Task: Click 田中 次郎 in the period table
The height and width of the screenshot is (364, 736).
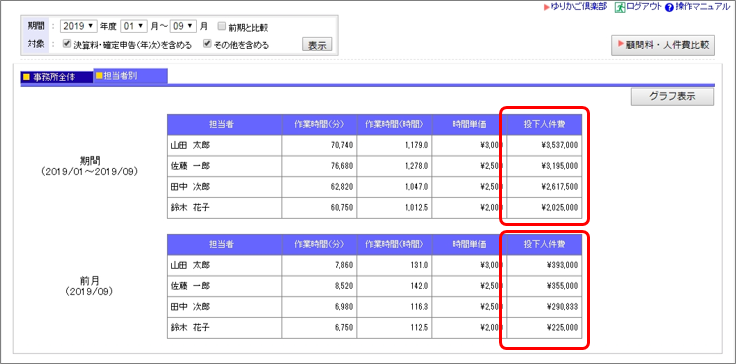Action: pos(224,187)
